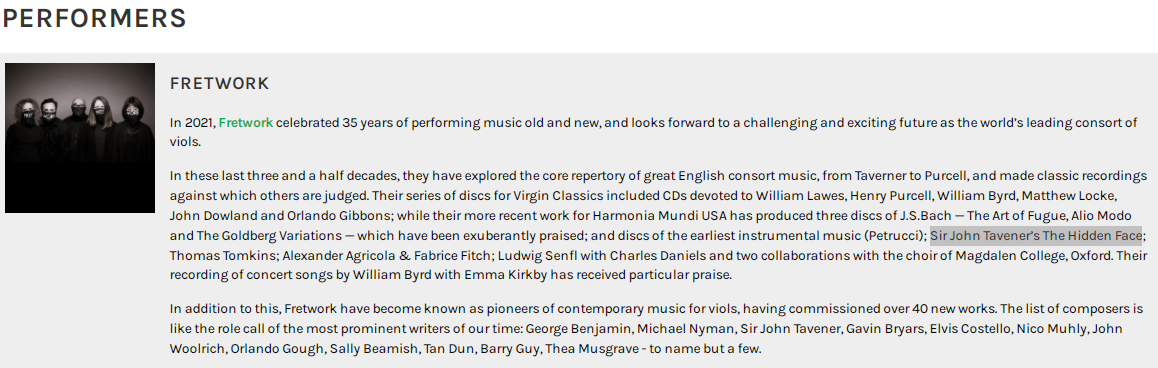Viewport: 1158px width, 368px height.
Task: Click the Fretwork group photo thumbnail
Action: [80, 137]
